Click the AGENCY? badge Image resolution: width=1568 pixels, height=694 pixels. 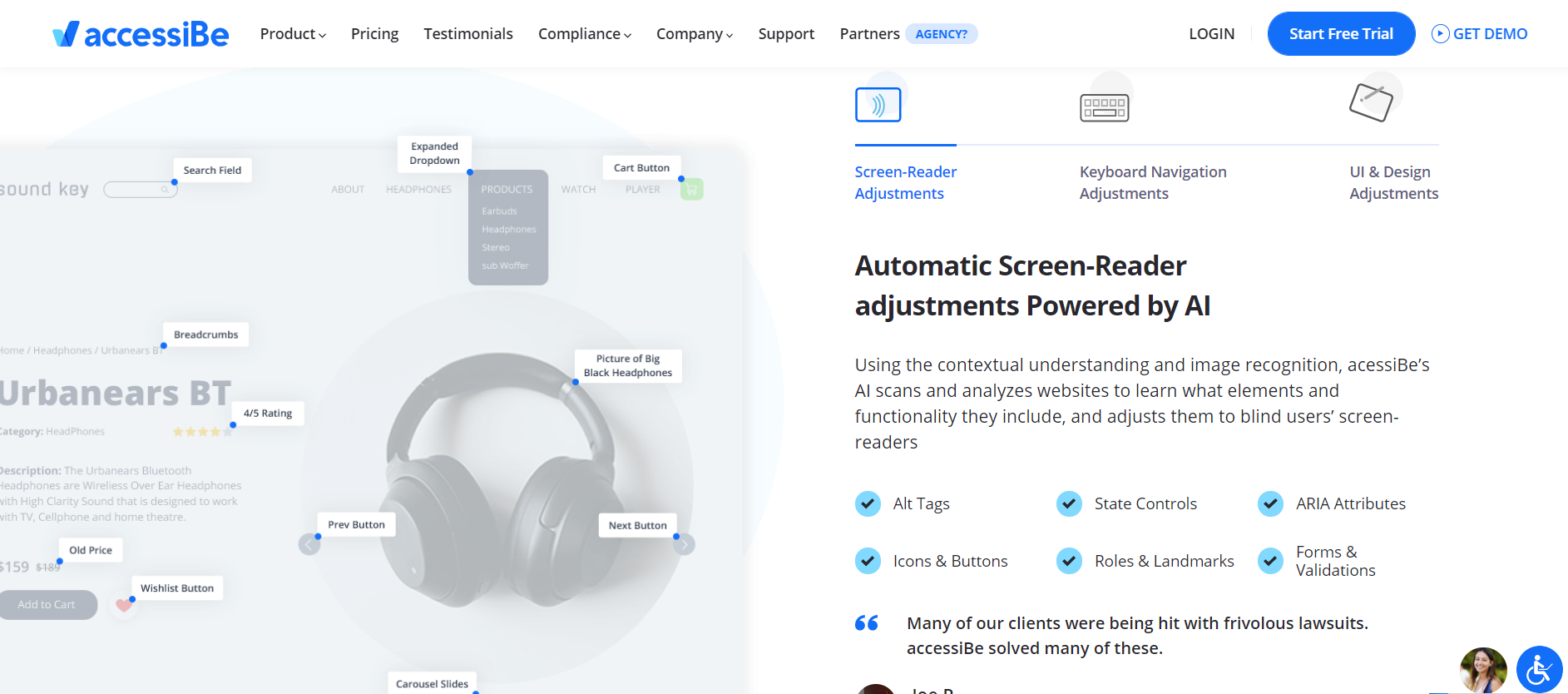coord(942,34)
